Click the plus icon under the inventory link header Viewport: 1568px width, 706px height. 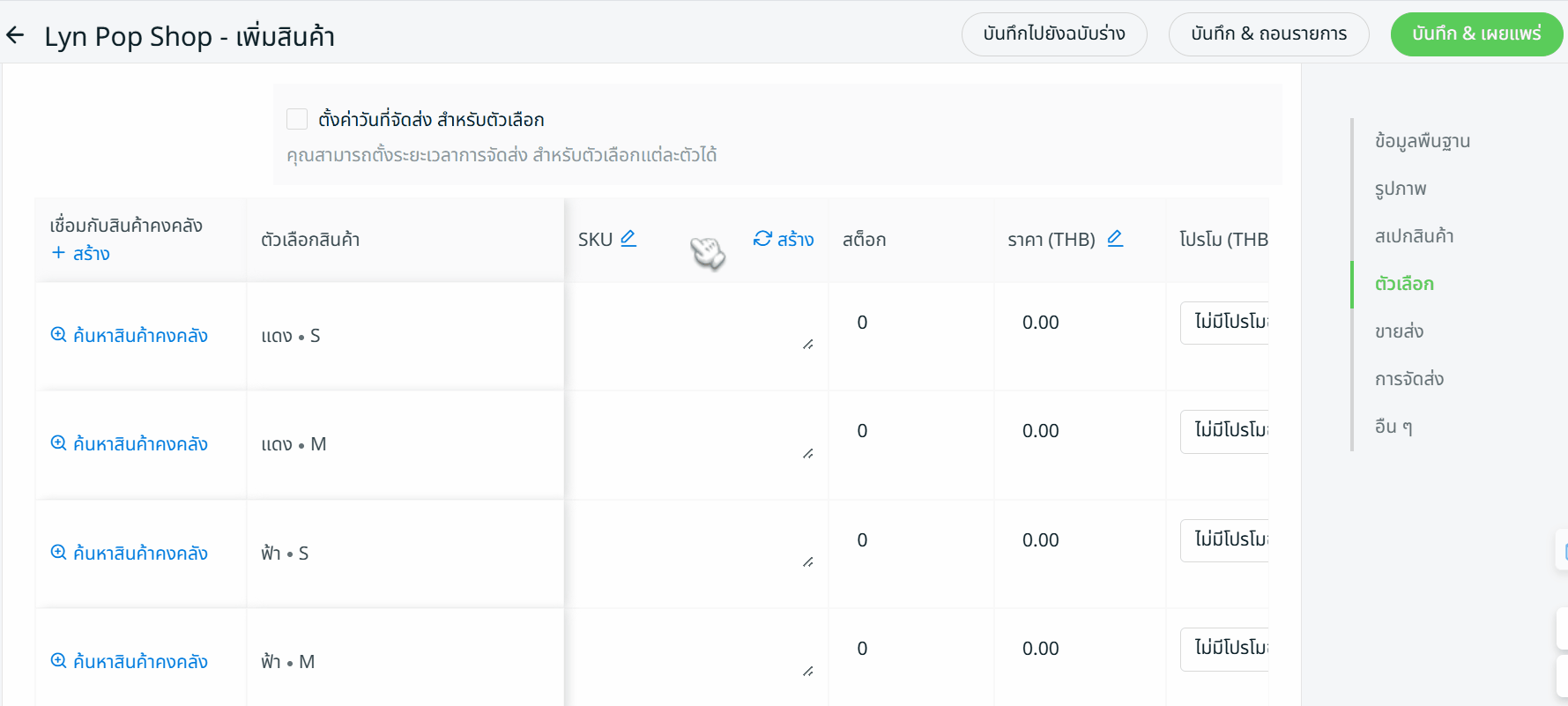pyautogui.click(x=58, y=253)
